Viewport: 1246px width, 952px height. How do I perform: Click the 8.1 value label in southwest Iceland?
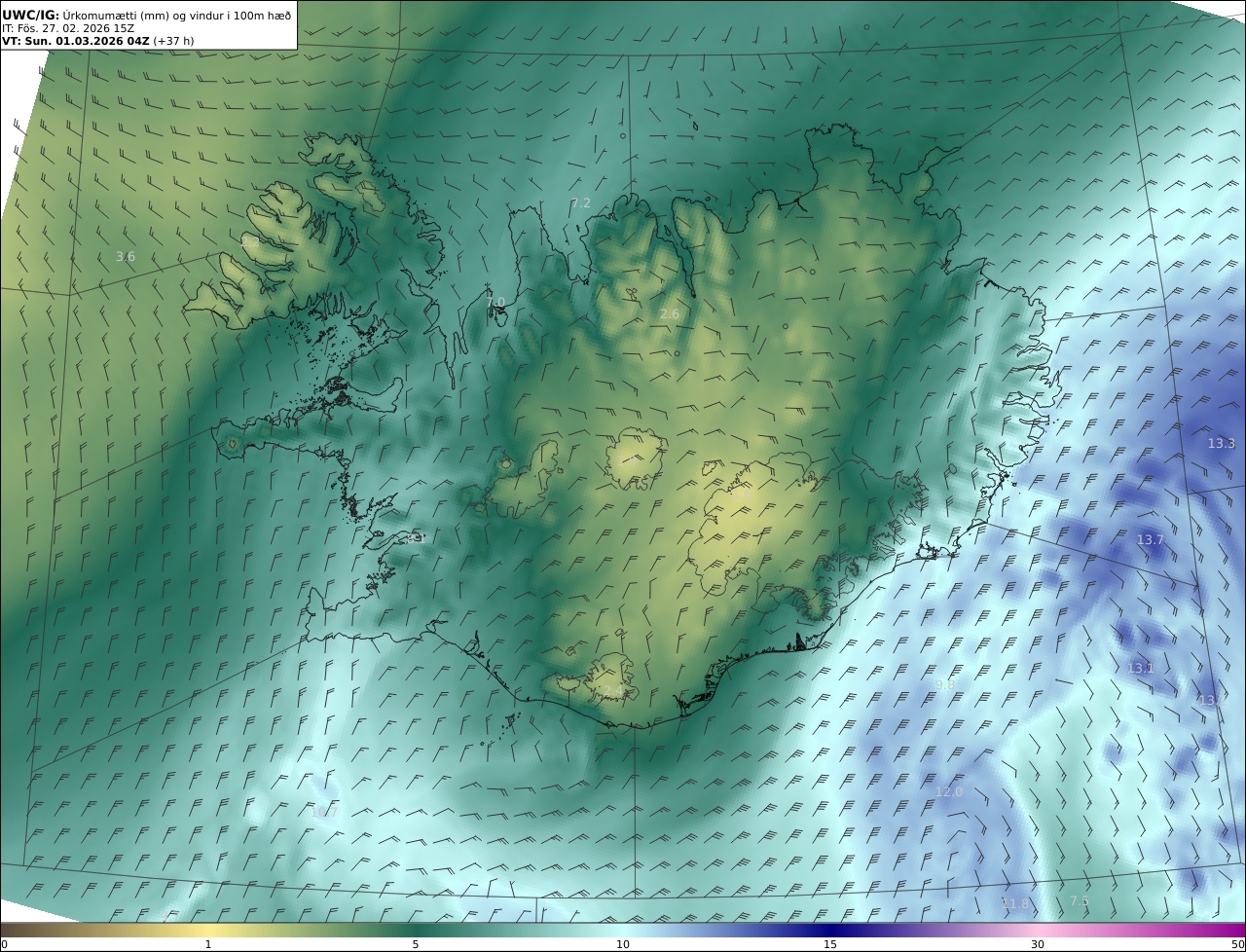[417, 537]
